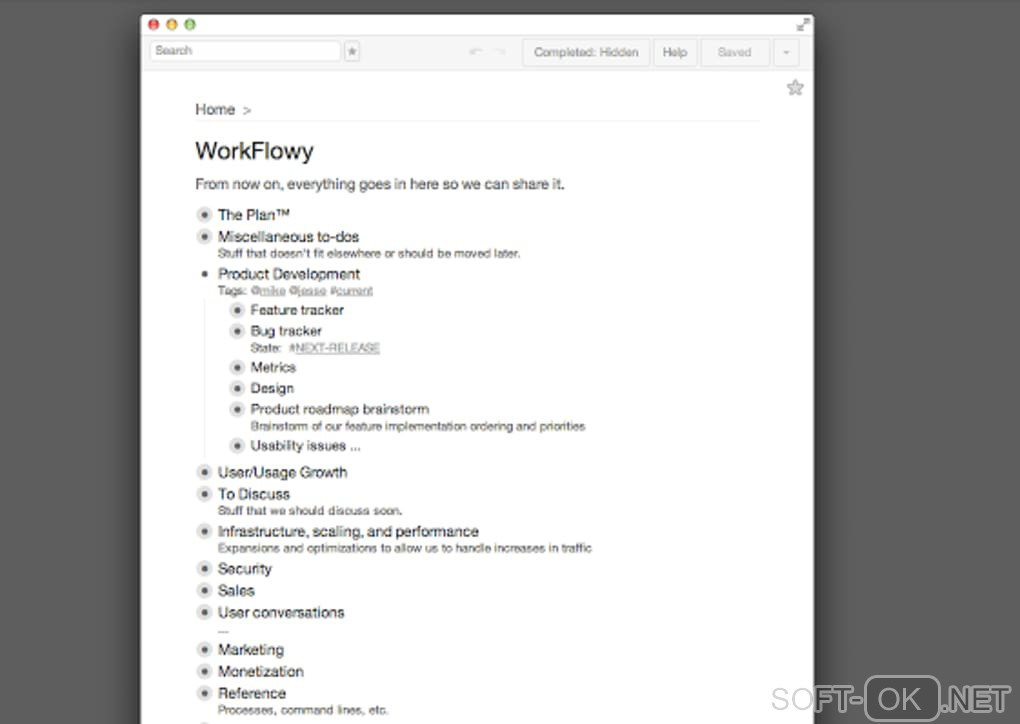Open the Help button
Screen dimensions: 1020x724
(675, 52)
